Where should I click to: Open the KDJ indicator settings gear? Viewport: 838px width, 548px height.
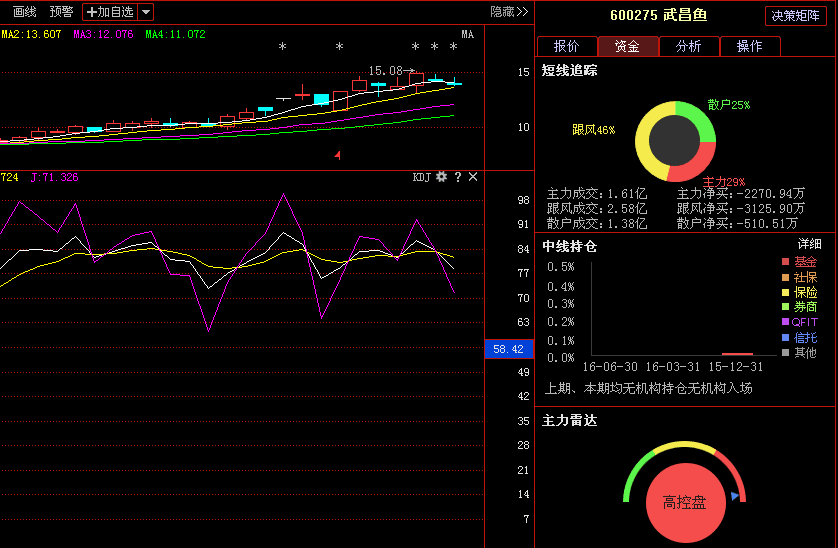[x=441, y=176]
